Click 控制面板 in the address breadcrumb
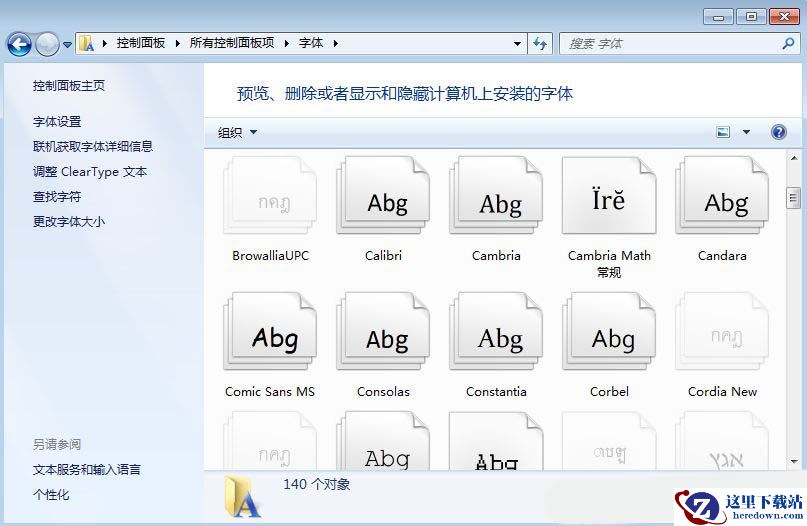Image resolution: width=807 pixels, height=526 pixels. (141, 44)
